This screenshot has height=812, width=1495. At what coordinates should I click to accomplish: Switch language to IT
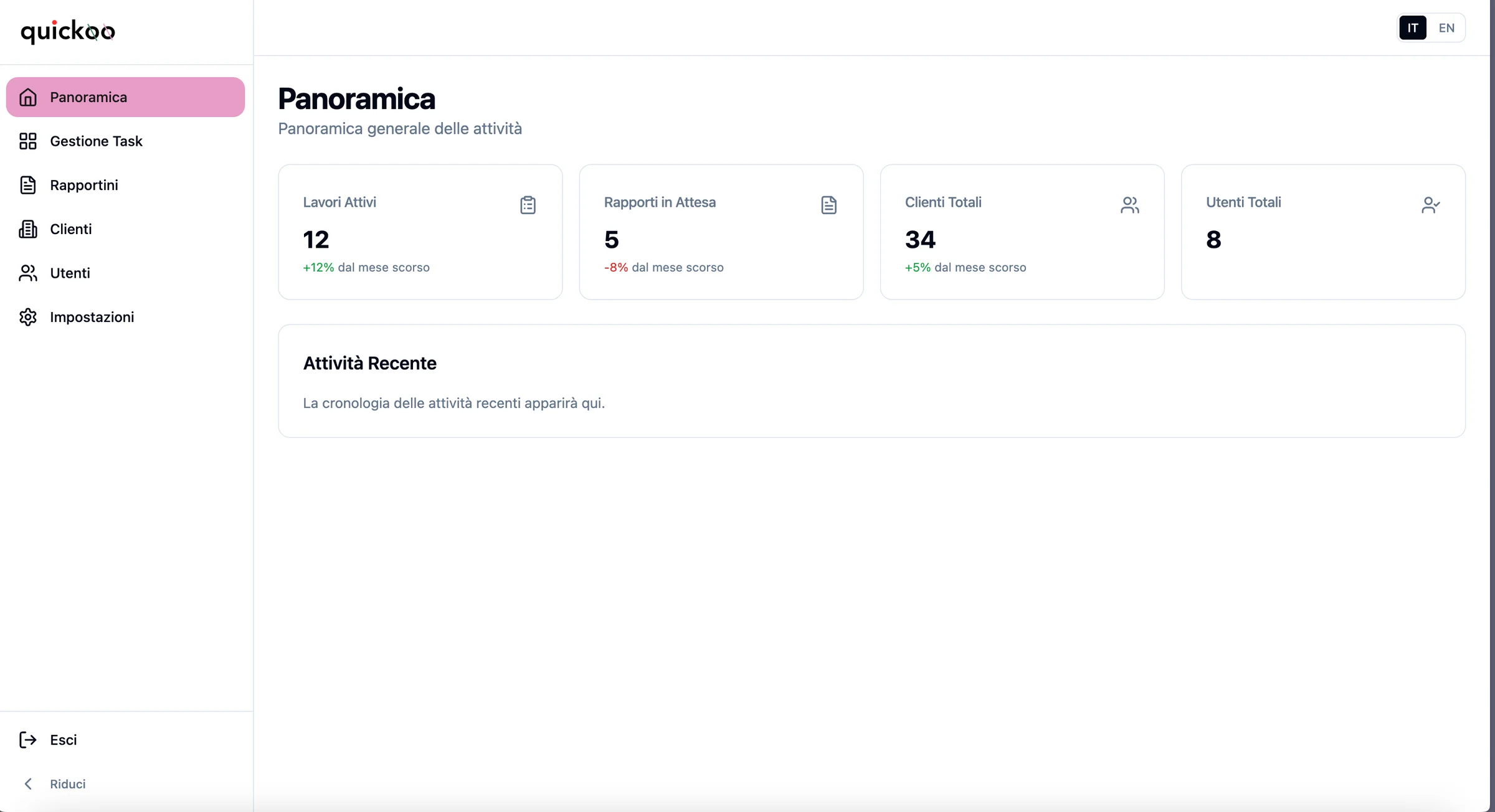coord(1413,28)
